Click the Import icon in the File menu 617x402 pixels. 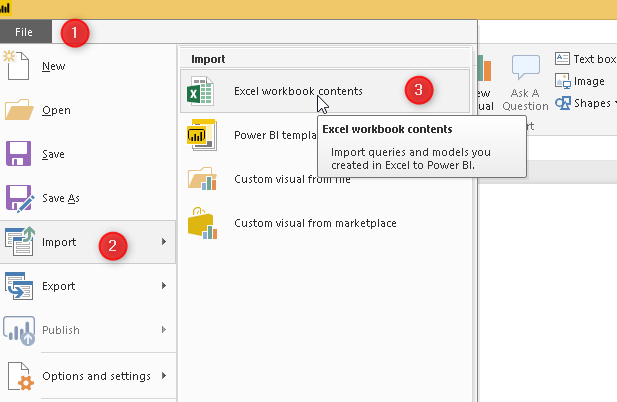20,242
